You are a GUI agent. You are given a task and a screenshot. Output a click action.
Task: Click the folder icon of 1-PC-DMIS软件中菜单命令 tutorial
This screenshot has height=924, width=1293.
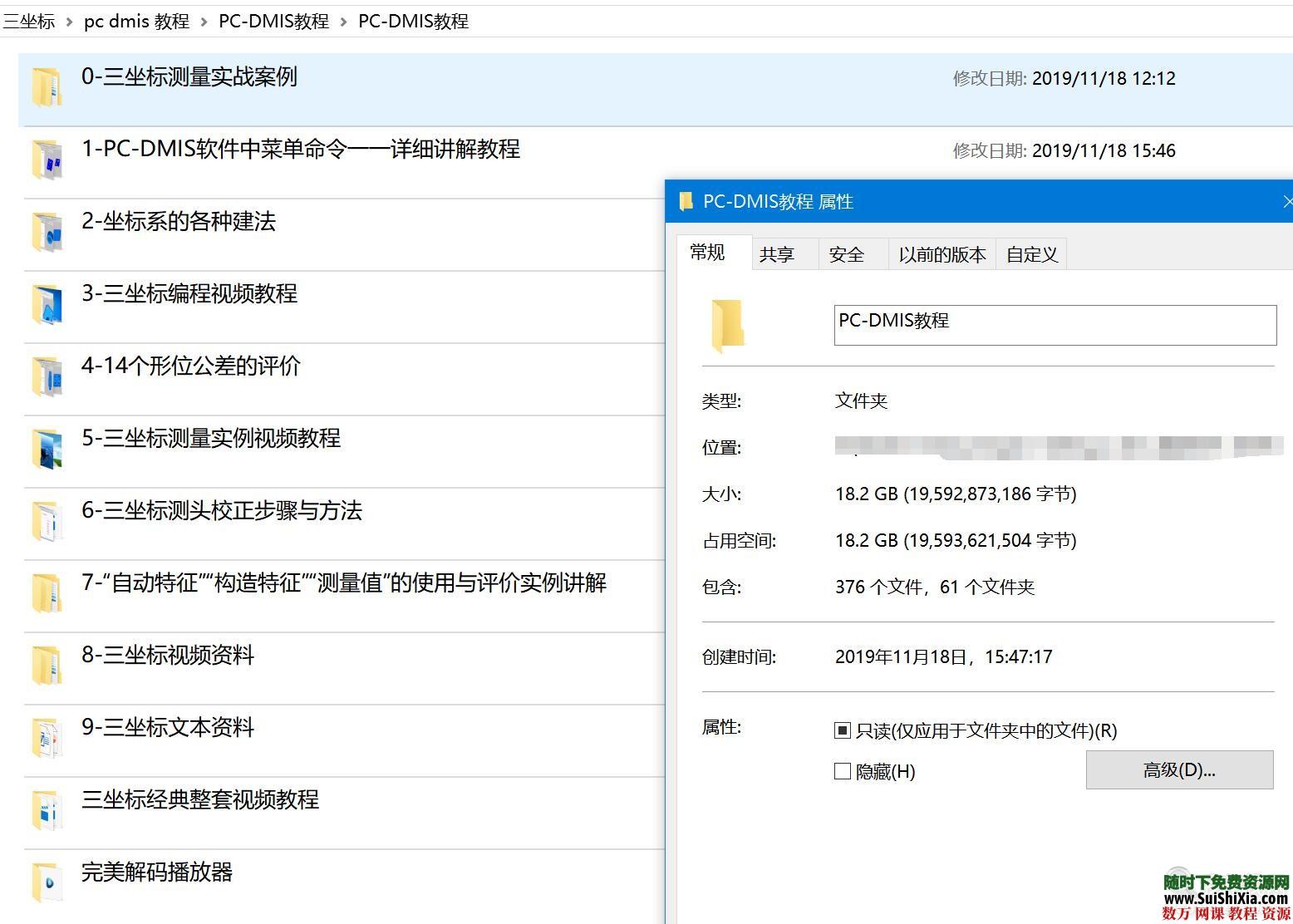pos(47,158)
